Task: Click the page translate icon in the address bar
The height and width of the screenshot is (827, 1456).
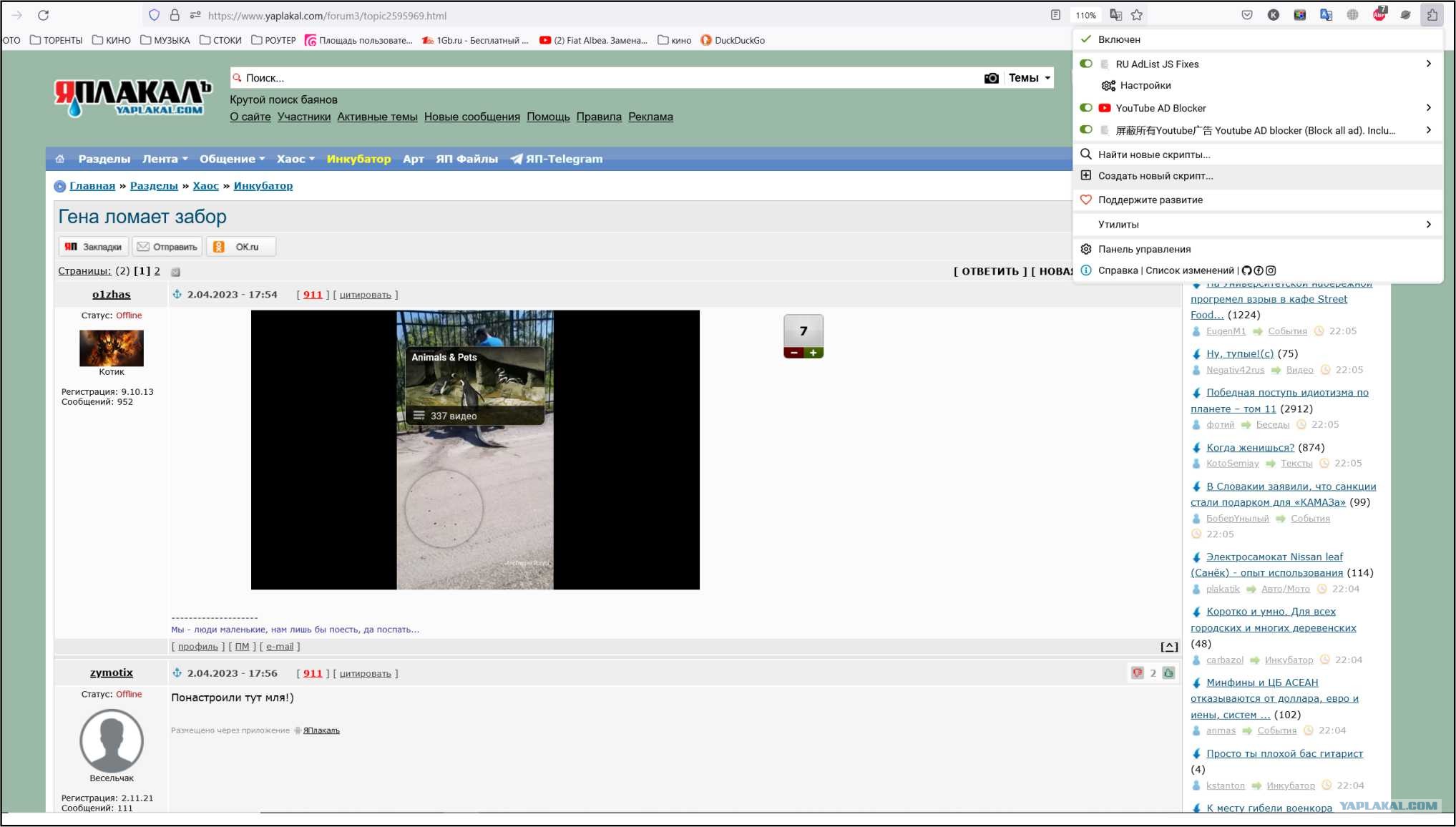Action: coord(1115,15)
